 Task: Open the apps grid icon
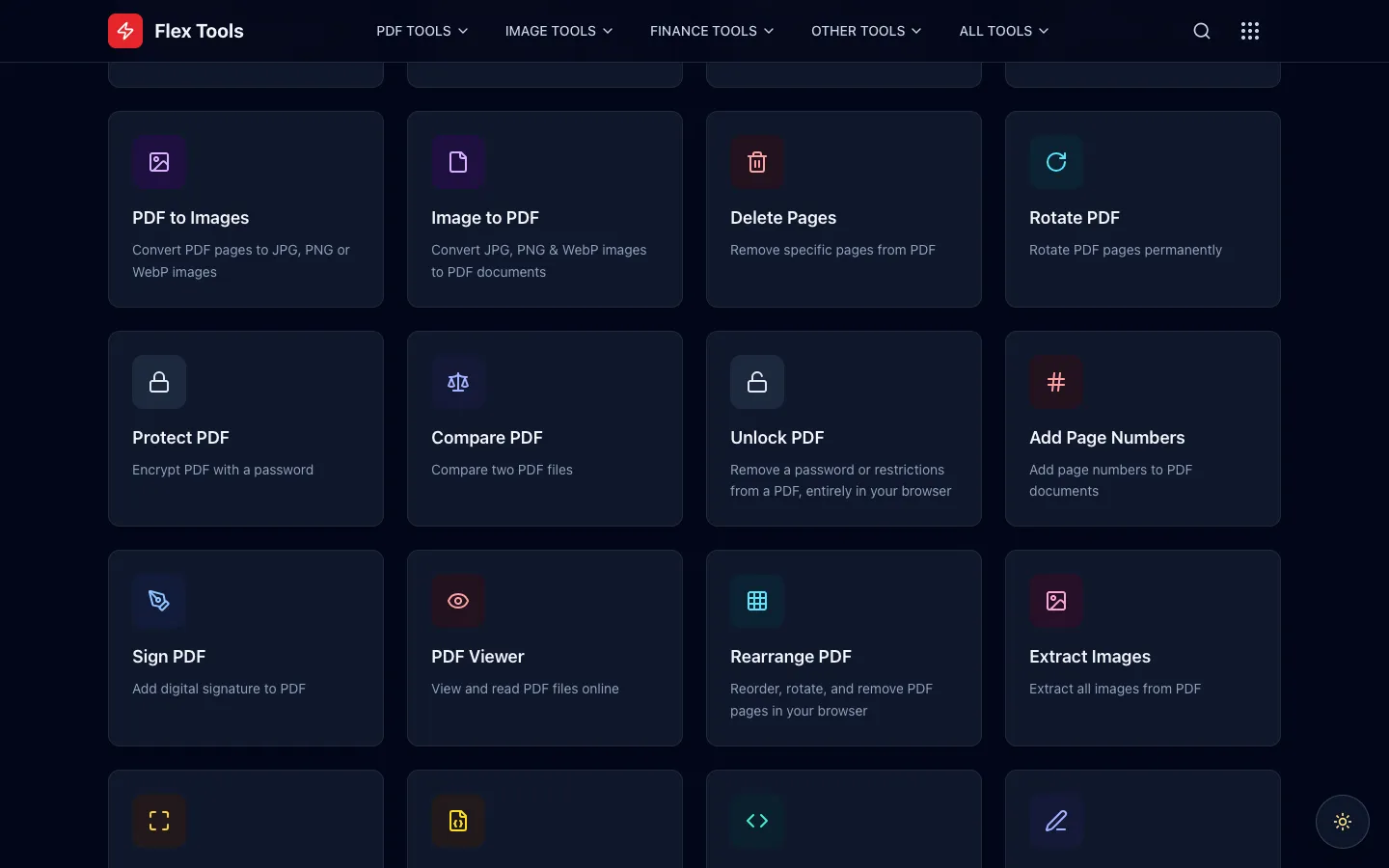[x=1250, y=31]
